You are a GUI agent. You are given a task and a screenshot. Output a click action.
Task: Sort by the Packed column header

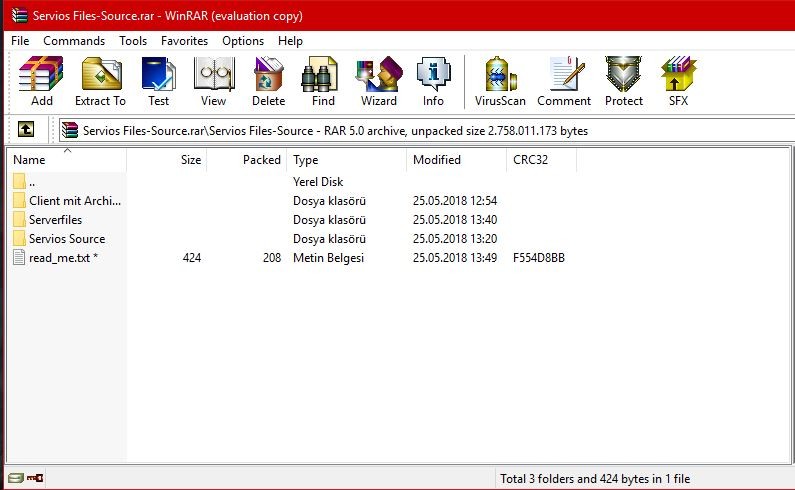coord(247,160)
